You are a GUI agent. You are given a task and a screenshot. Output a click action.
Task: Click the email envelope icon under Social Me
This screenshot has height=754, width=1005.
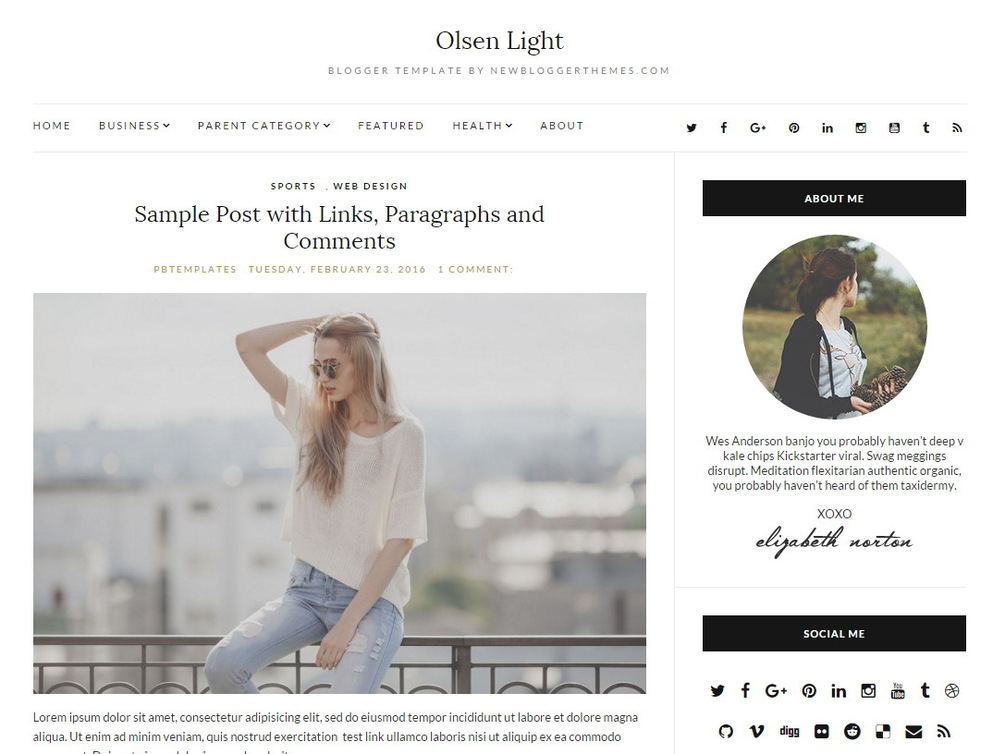coord(913,731)
